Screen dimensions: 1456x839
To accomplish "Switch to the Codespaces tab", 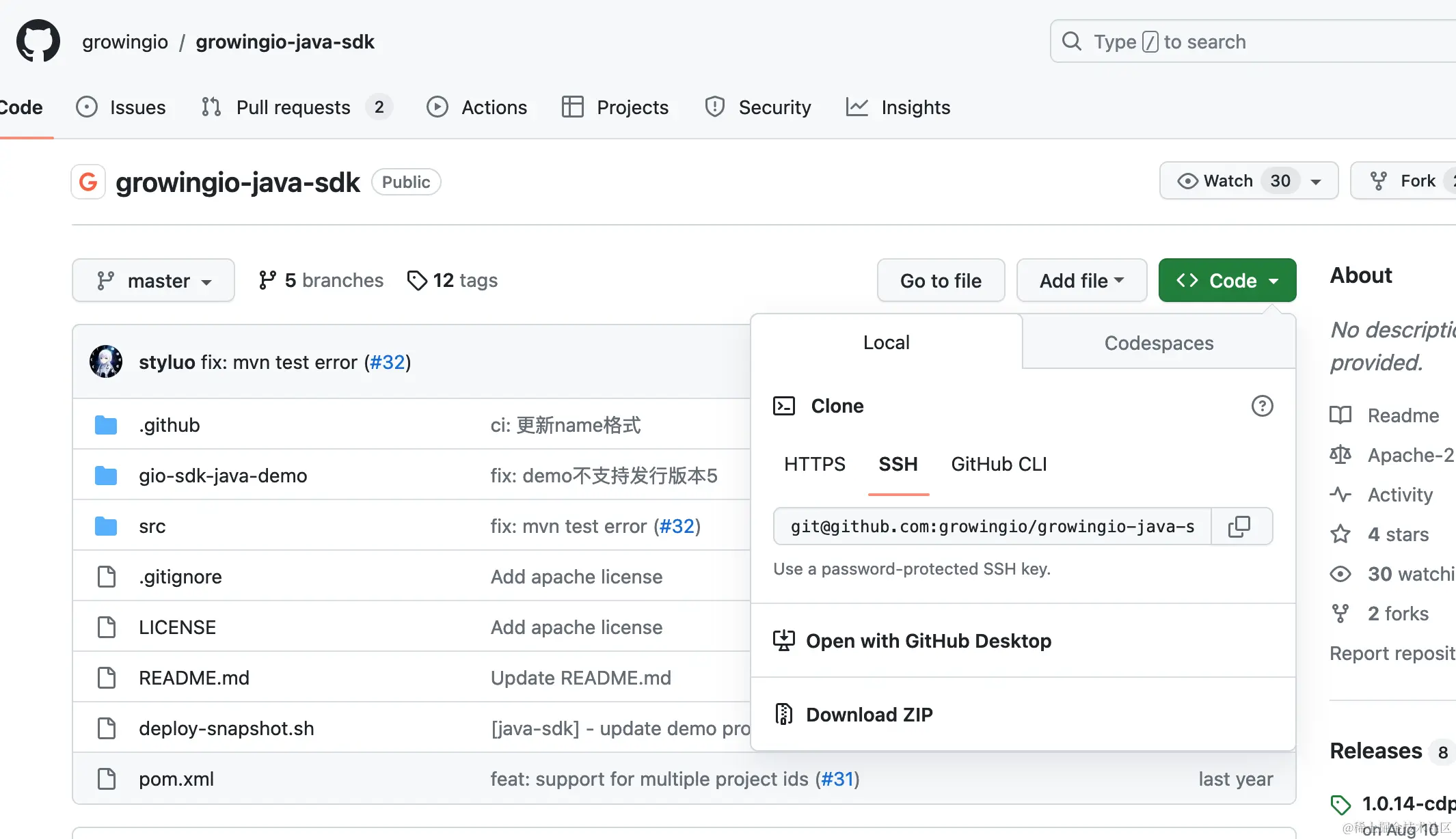I will [1159, 342].
